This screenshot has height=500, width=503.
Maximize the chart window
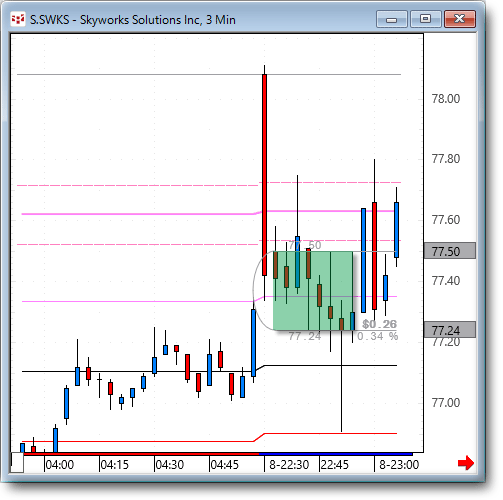[426, 19]
